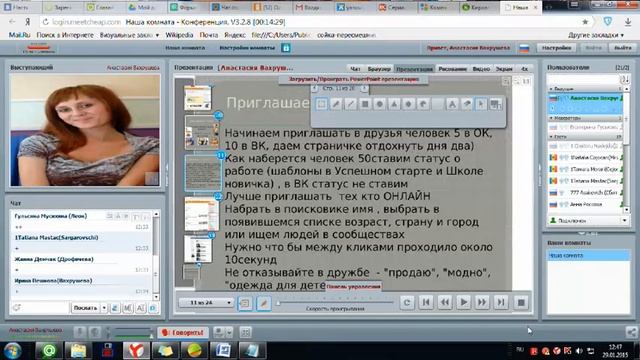Open Yandex browser from the taskbar
The height and width of the screenshot is (360, 640).
coord(136,350)
